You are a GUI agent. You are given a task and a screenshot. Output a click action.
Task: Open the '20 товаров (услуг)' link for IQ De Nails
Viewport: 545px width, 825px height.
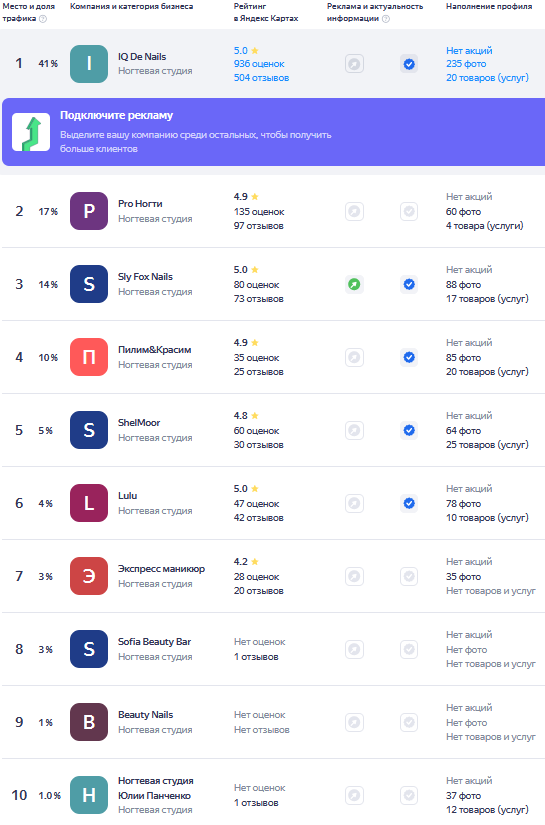(x=487, y=77)
